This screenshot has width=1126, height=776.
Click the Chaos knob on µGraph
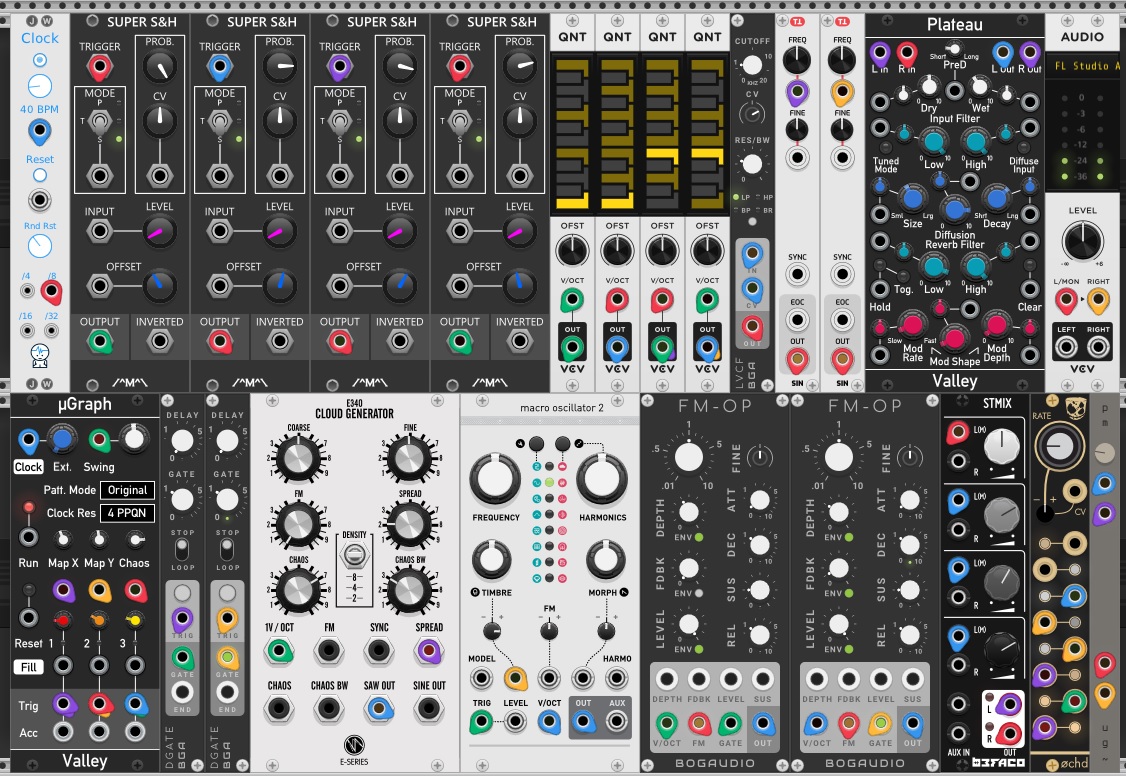[x=135, y=538]
